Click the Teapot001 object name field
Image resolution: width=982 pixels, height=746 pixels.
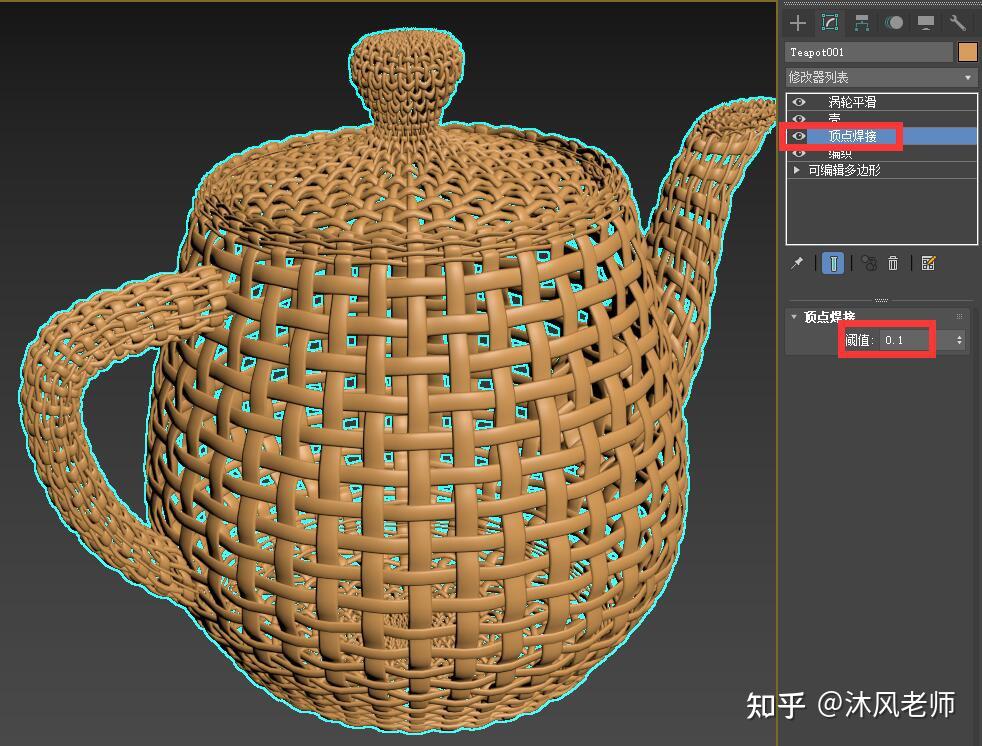[x=869, y=52]
